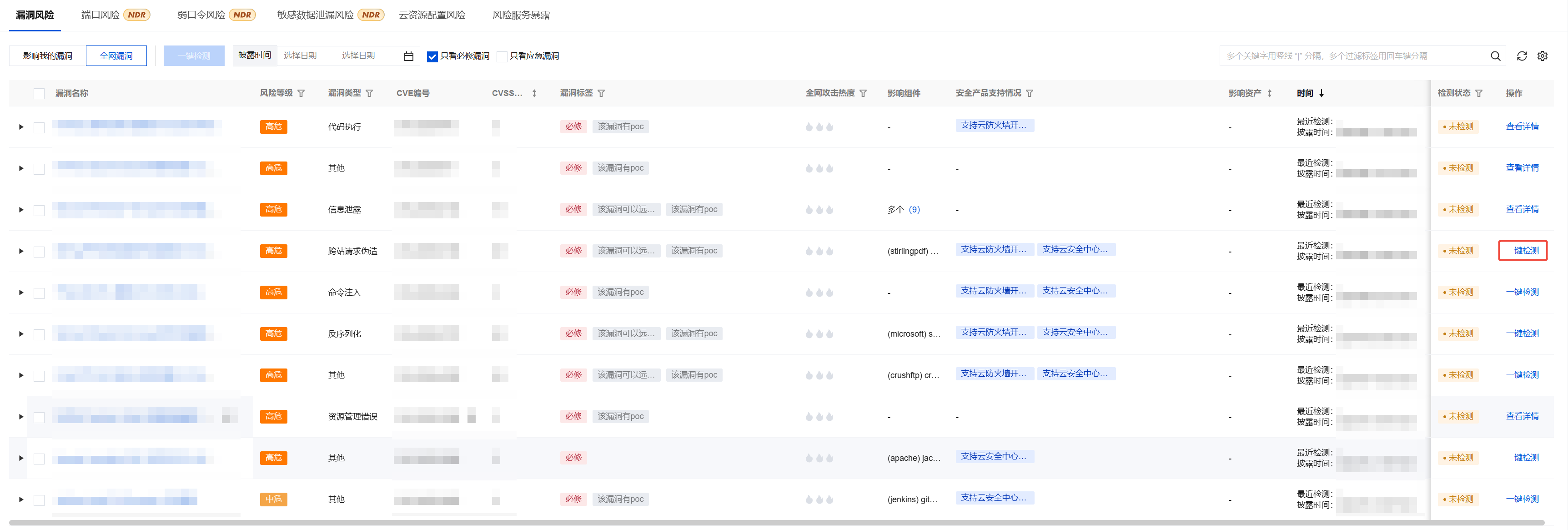This screenshot has height=530, width=1568.
Task: Sort by 时间 column arrow
Action: [1322, 93]
